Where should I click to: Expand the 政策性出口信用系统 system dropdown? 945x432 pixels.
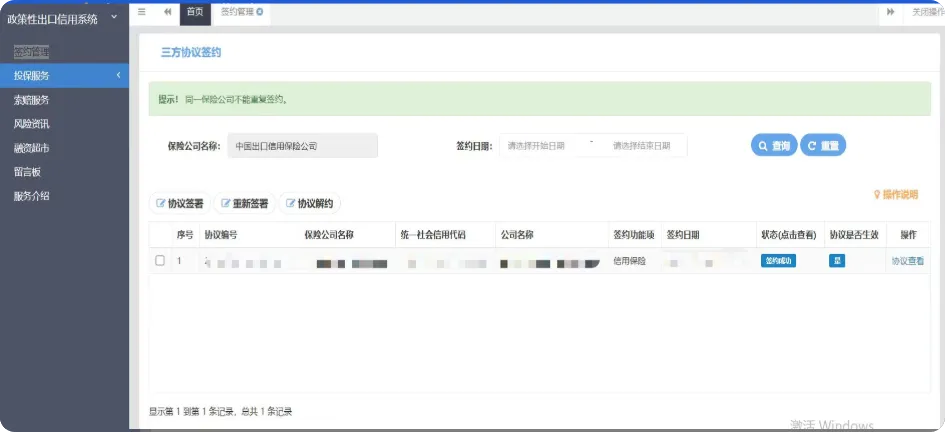click(x=114, y=17)
